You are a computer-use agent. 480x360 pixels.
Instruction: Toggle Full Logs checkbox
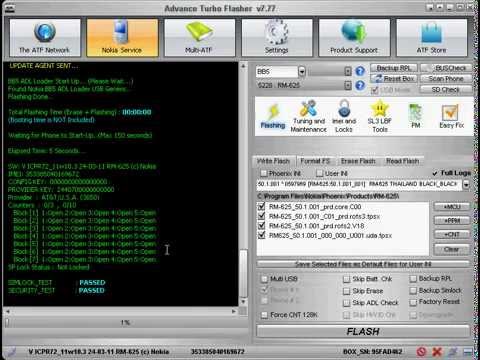435,173
